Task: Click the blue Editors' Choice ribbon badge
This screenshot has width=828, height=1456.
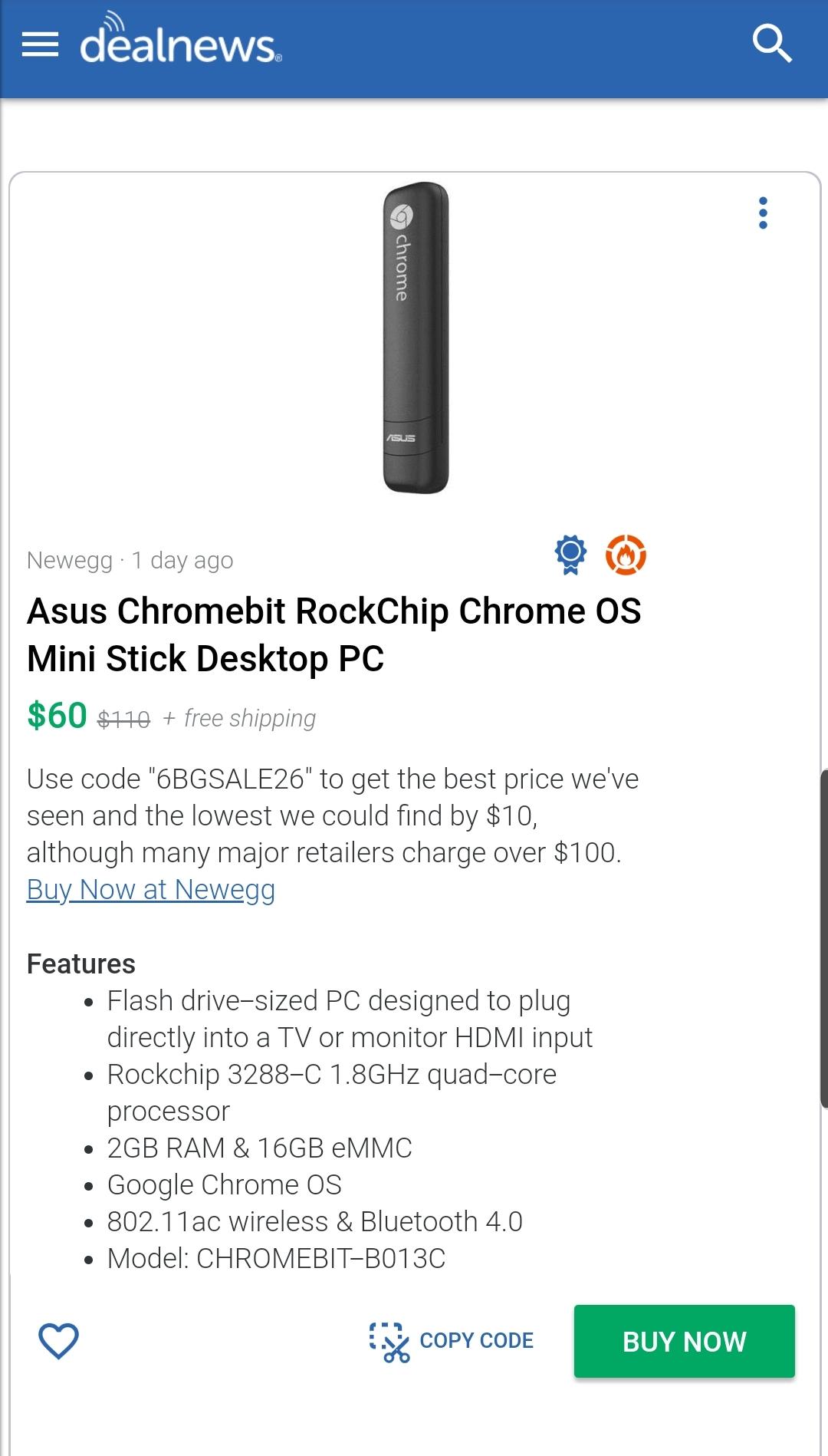Action: coord(570,555)
